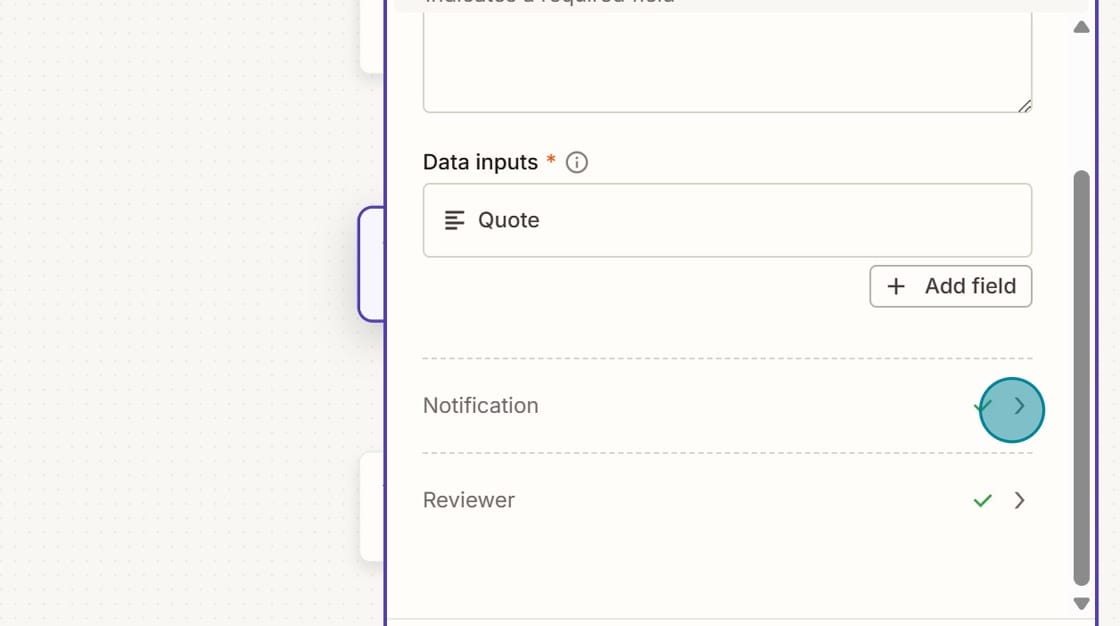Click the plus icon in Add field button
Image resolution: width=1120 pixels, height=626 pixels.
tap(897, 286)
